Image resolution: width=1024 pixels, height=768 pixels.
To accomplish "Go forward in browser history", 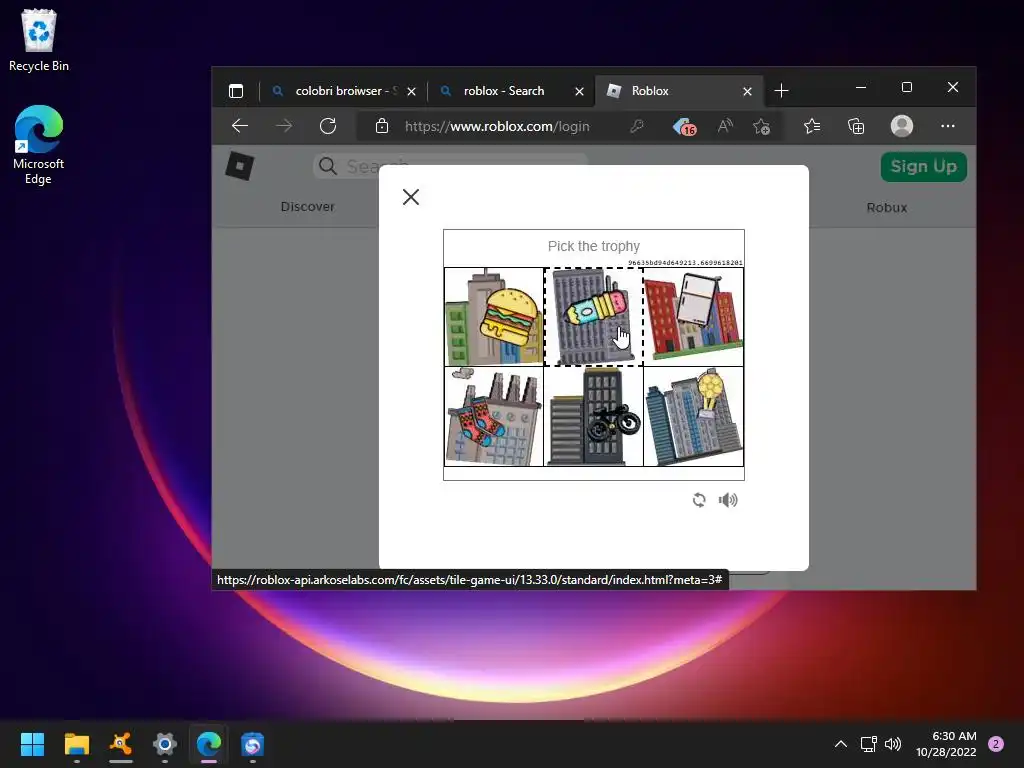I will coord(284,126).
